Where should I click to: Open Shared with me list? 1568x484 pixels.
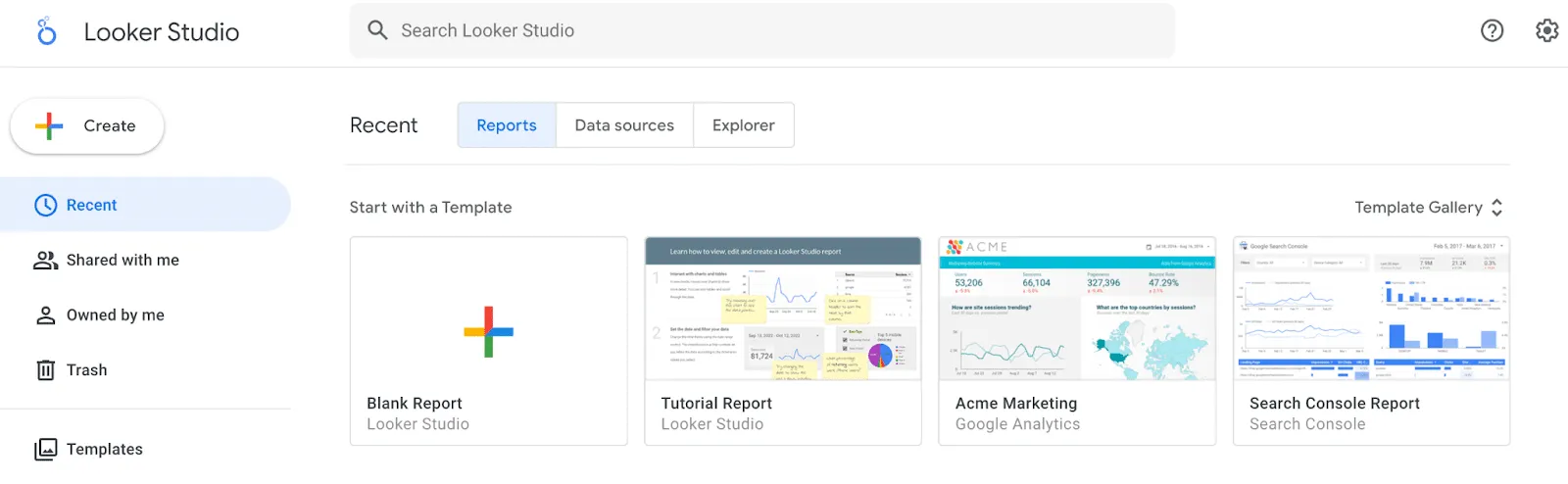click(145, 260)
